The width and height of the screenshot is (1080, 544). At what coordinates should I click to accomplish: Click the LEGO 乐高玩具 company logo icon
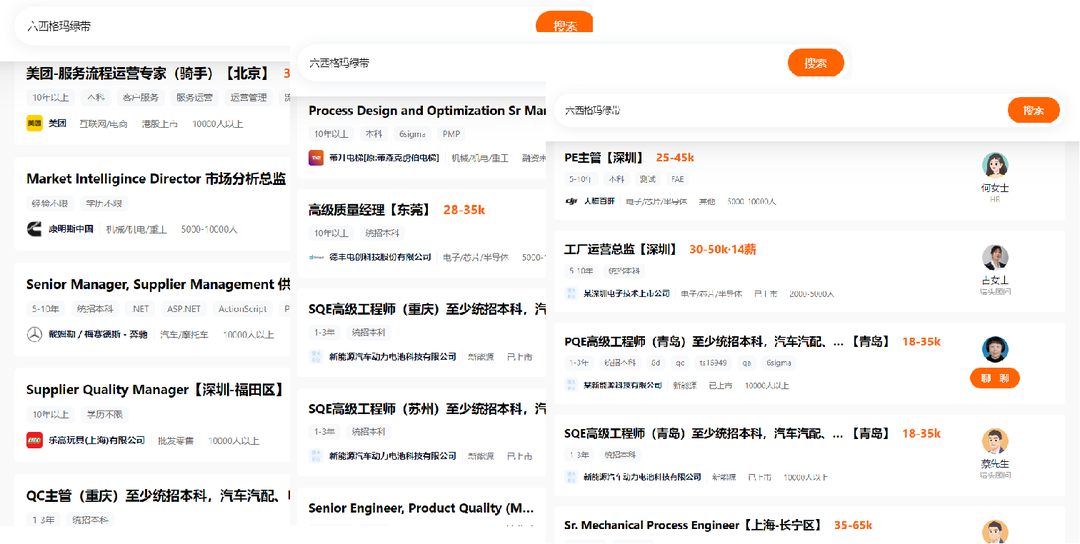(x=34, y=440)
